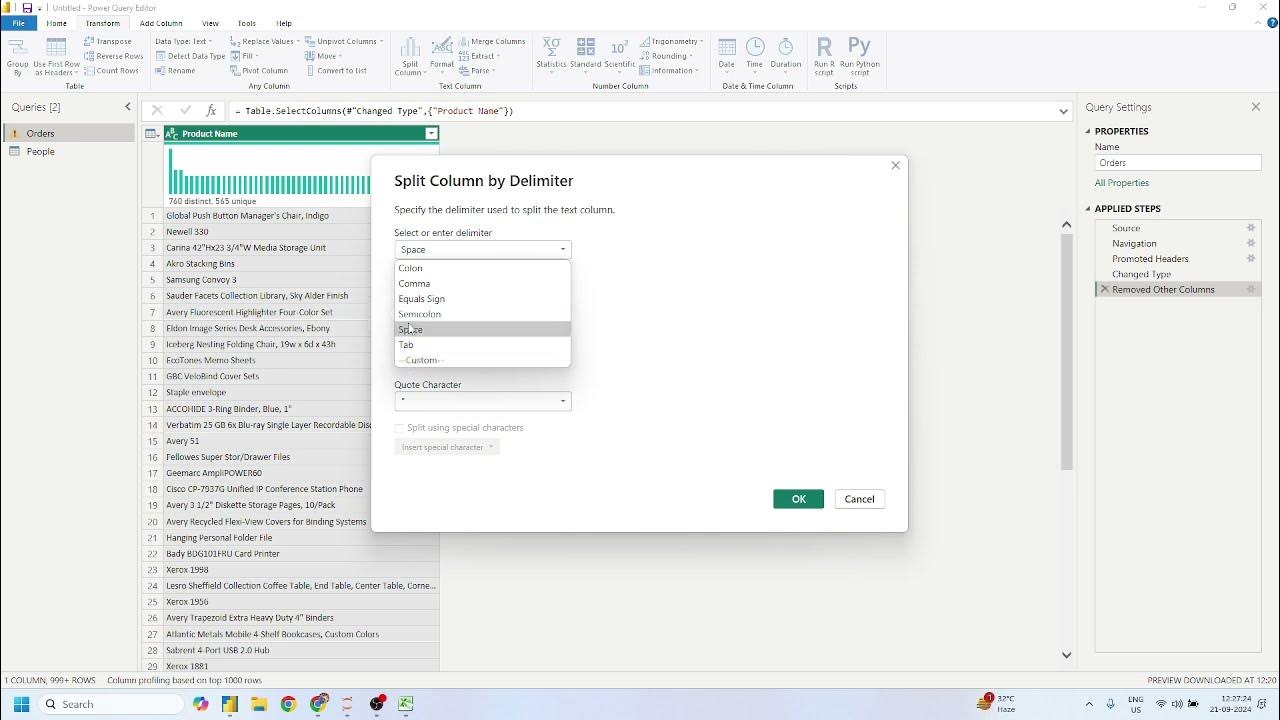This screenshot has height=720, width=1280.
Task: Open the Product Name column filter dropdown
Action: [431, 134]
